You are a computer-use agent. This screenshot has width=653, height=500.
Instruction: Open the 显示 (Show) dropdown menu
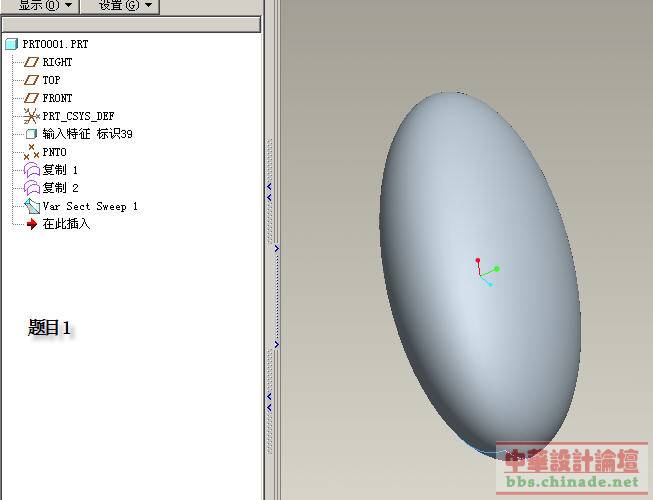pos(47,6)
